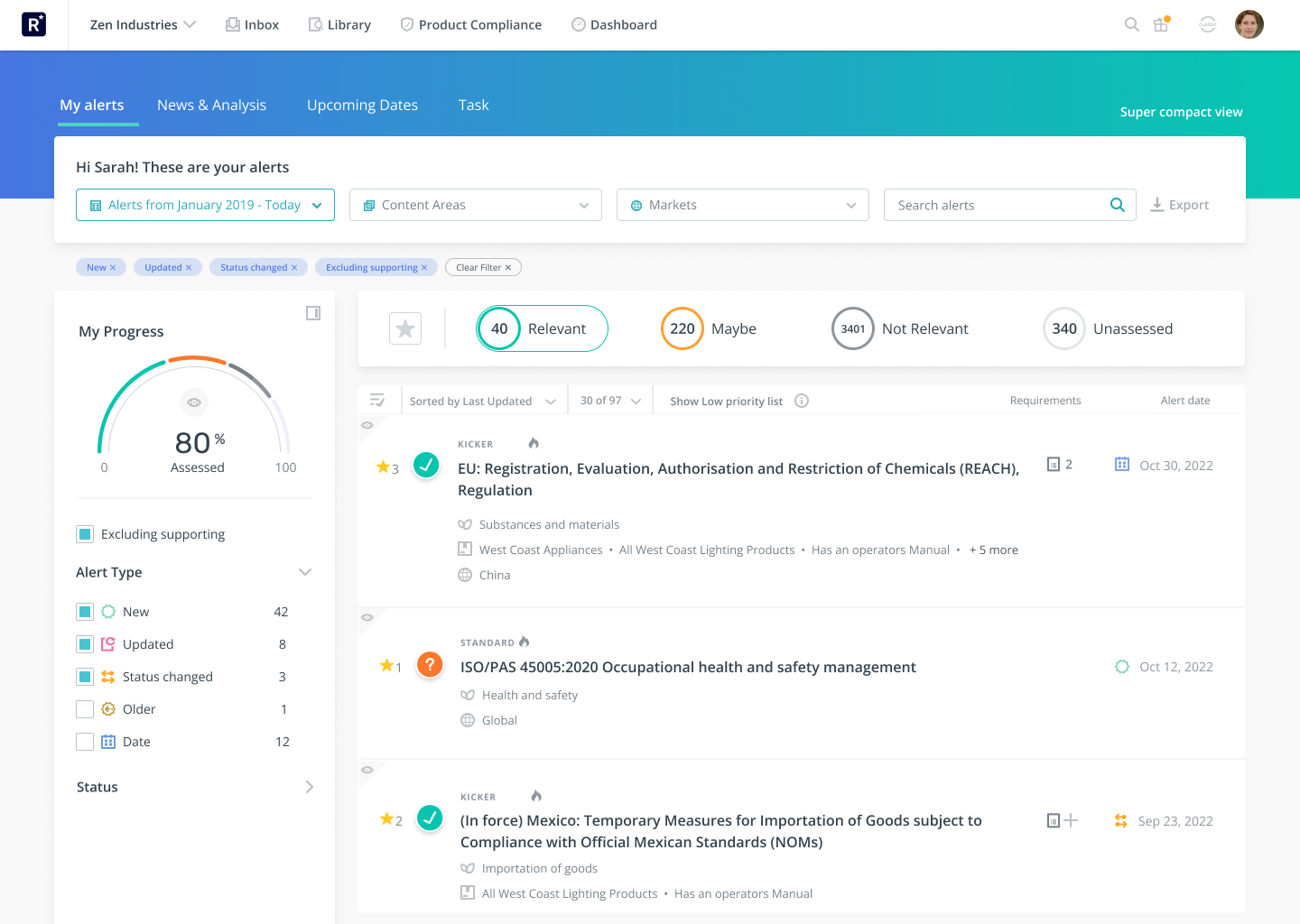Open the Sorted by Last Updated dropdown
This screenshot has width=1300, height=924.
[x=483, y=401]
